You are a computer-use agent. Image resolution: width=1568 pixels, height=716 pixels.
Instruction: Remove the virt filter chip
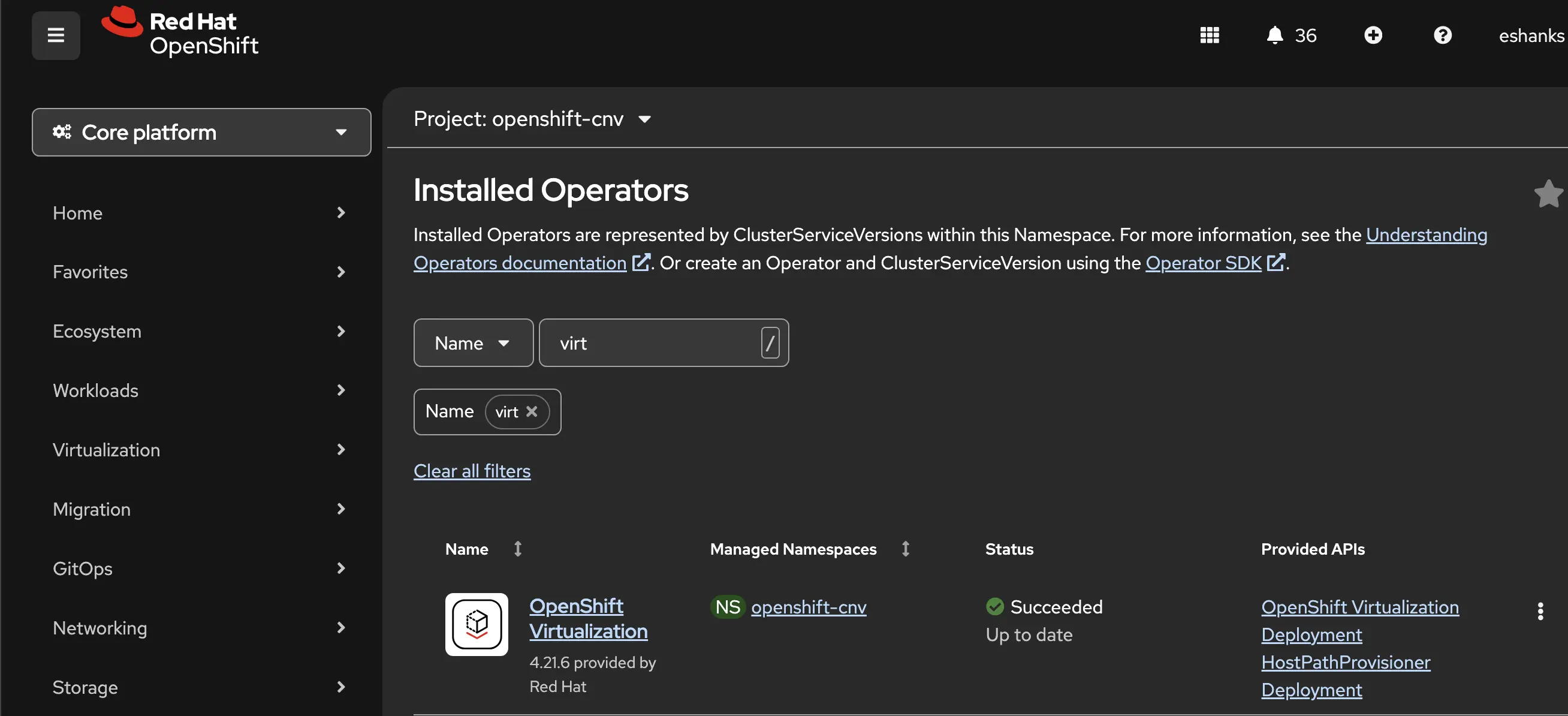point(532,411)
